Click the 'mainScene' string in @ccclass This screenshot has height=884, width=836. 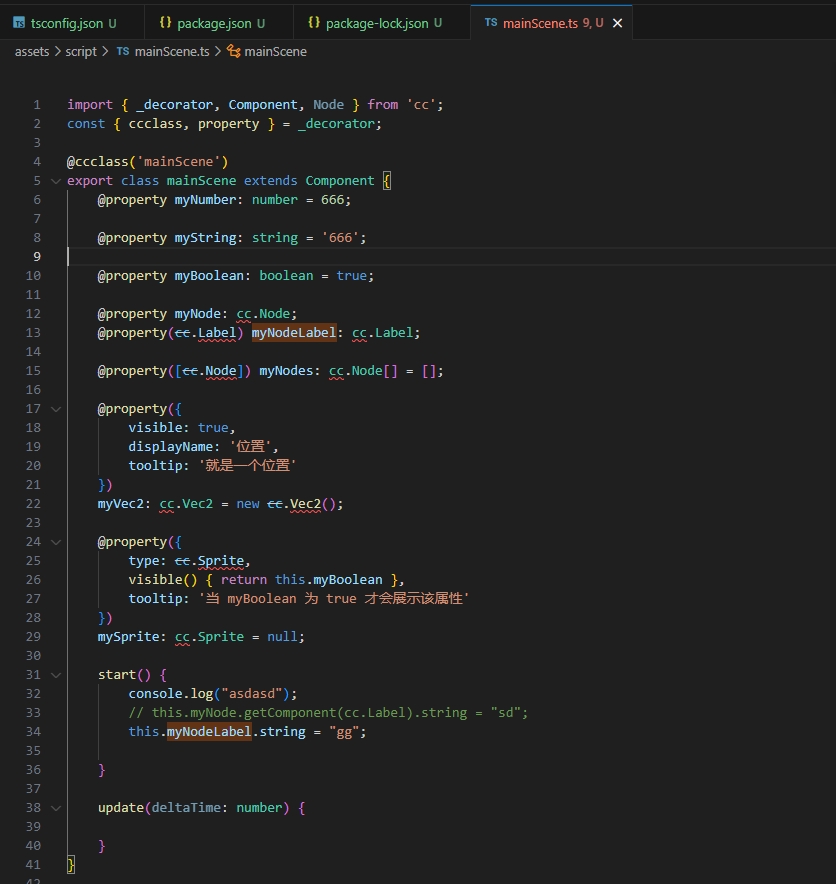pos(179,162)
